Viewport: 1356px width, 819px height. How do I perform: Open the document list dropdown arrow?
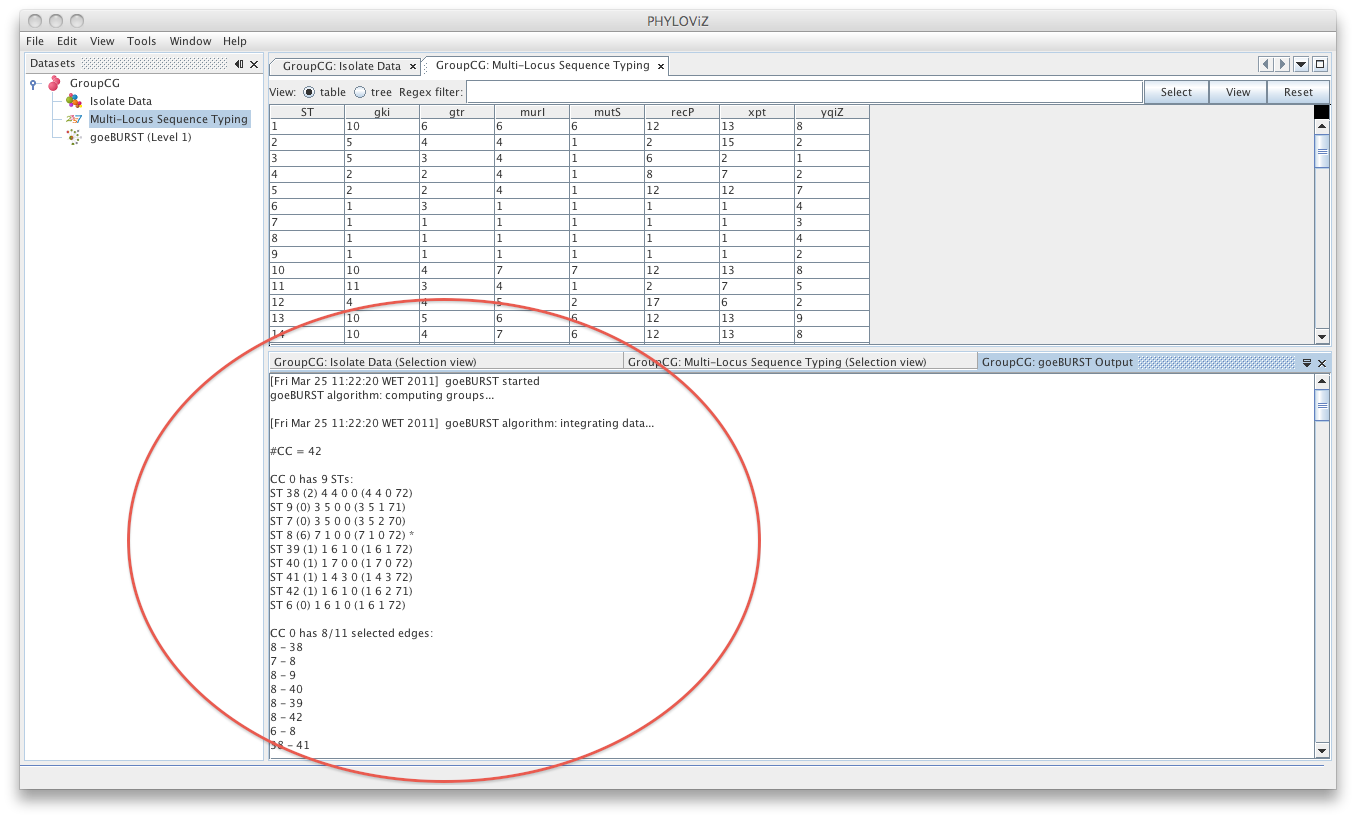coord(1301,64)
